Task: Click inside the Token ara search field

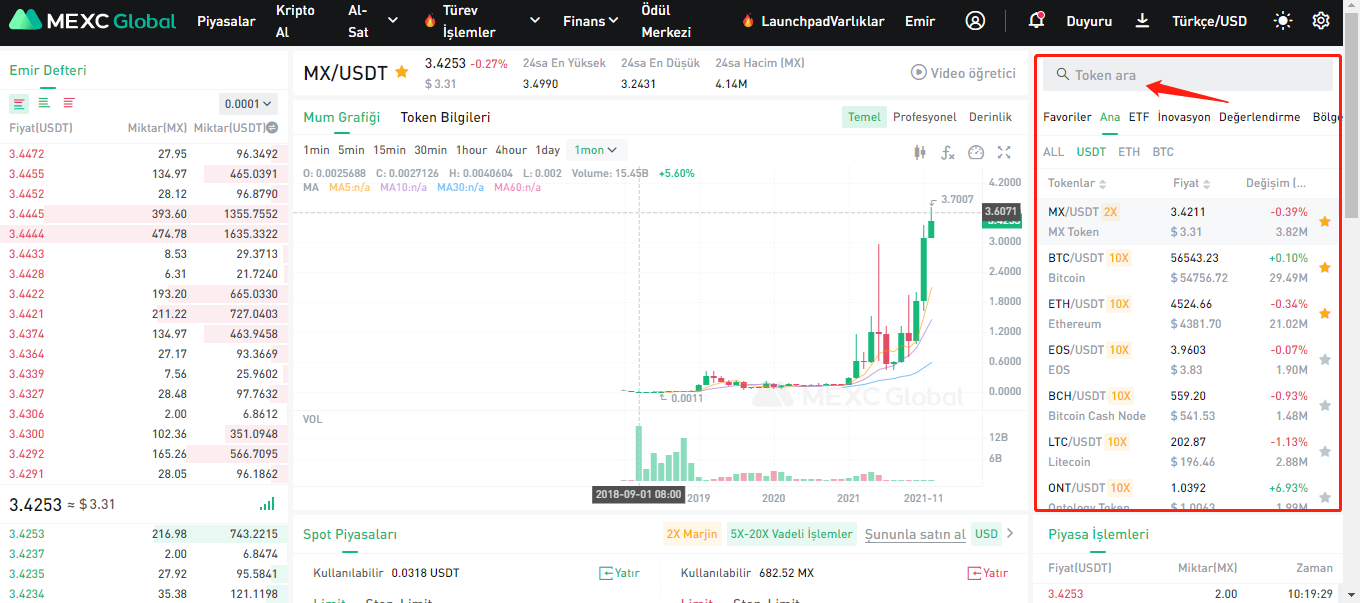Action: [1188, 75]
